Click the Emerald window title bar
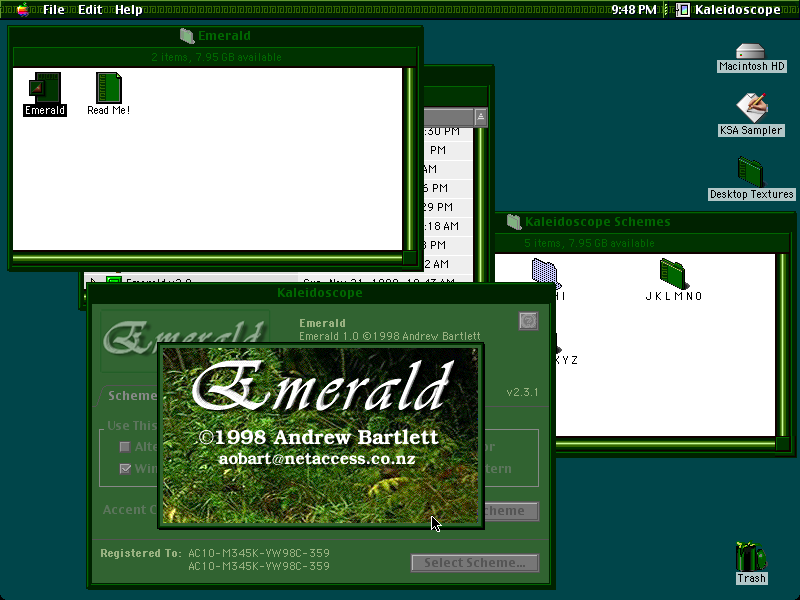This screenshot has width=800, height=600. pos(215,36)
